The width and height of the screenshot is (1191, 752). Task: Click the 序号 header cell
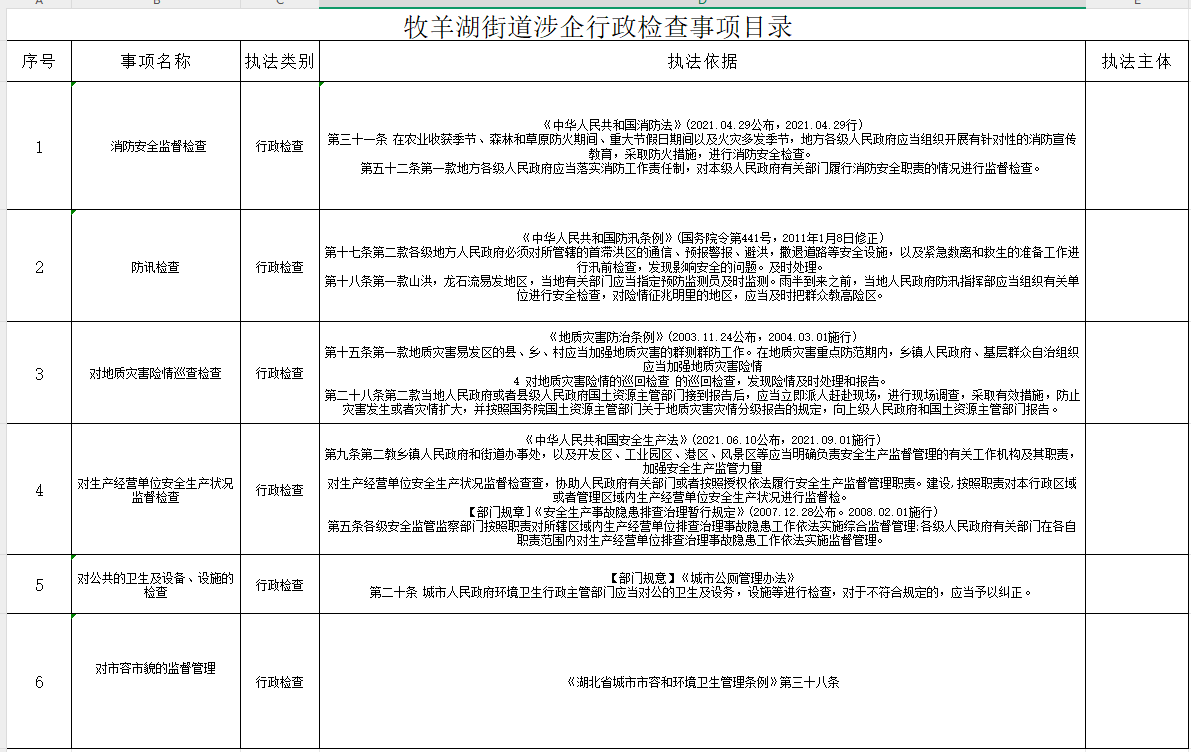pyautogui.click(x=39, y=61)
